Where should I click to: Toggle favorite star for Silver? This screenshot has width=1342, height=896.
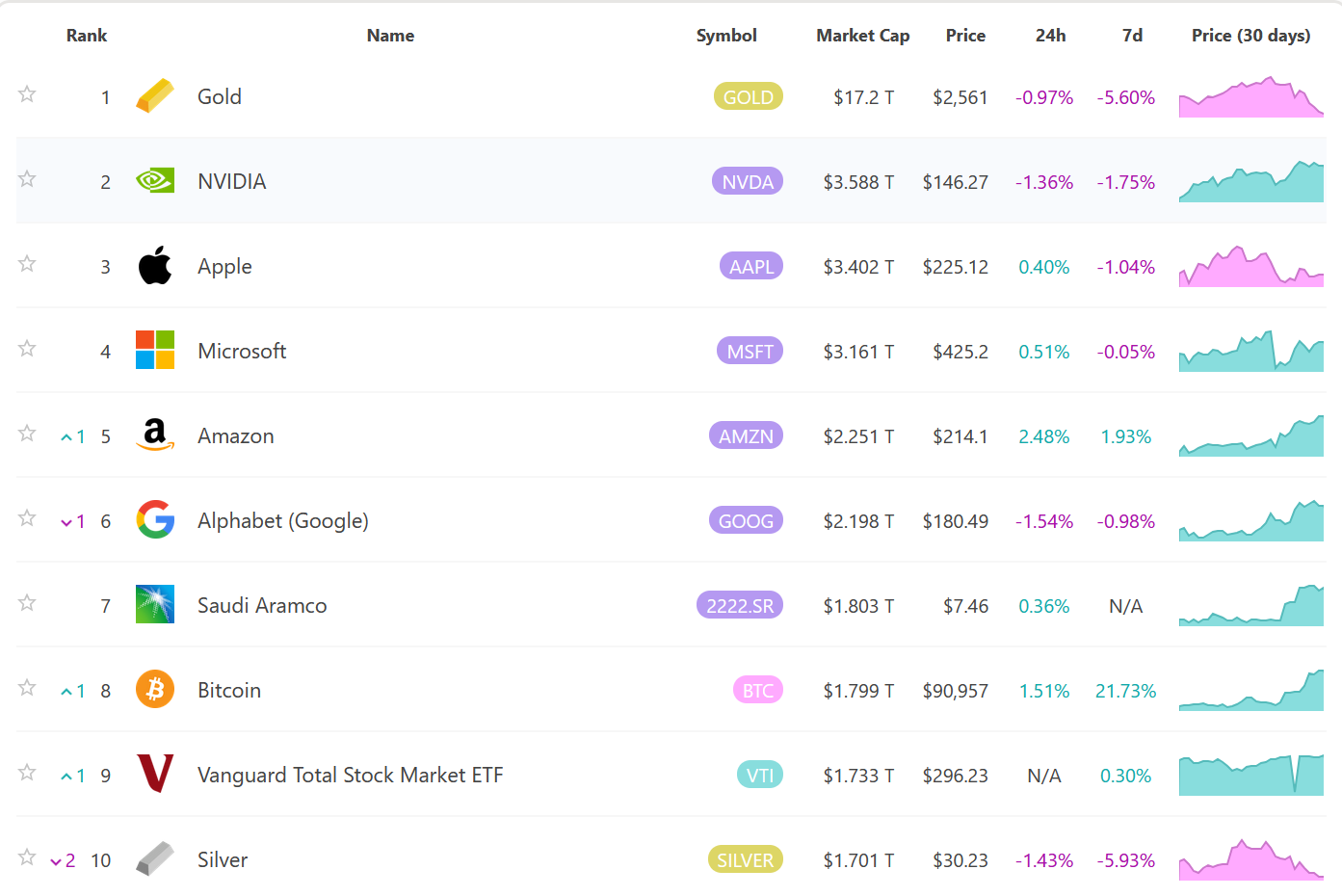point(27,856)
